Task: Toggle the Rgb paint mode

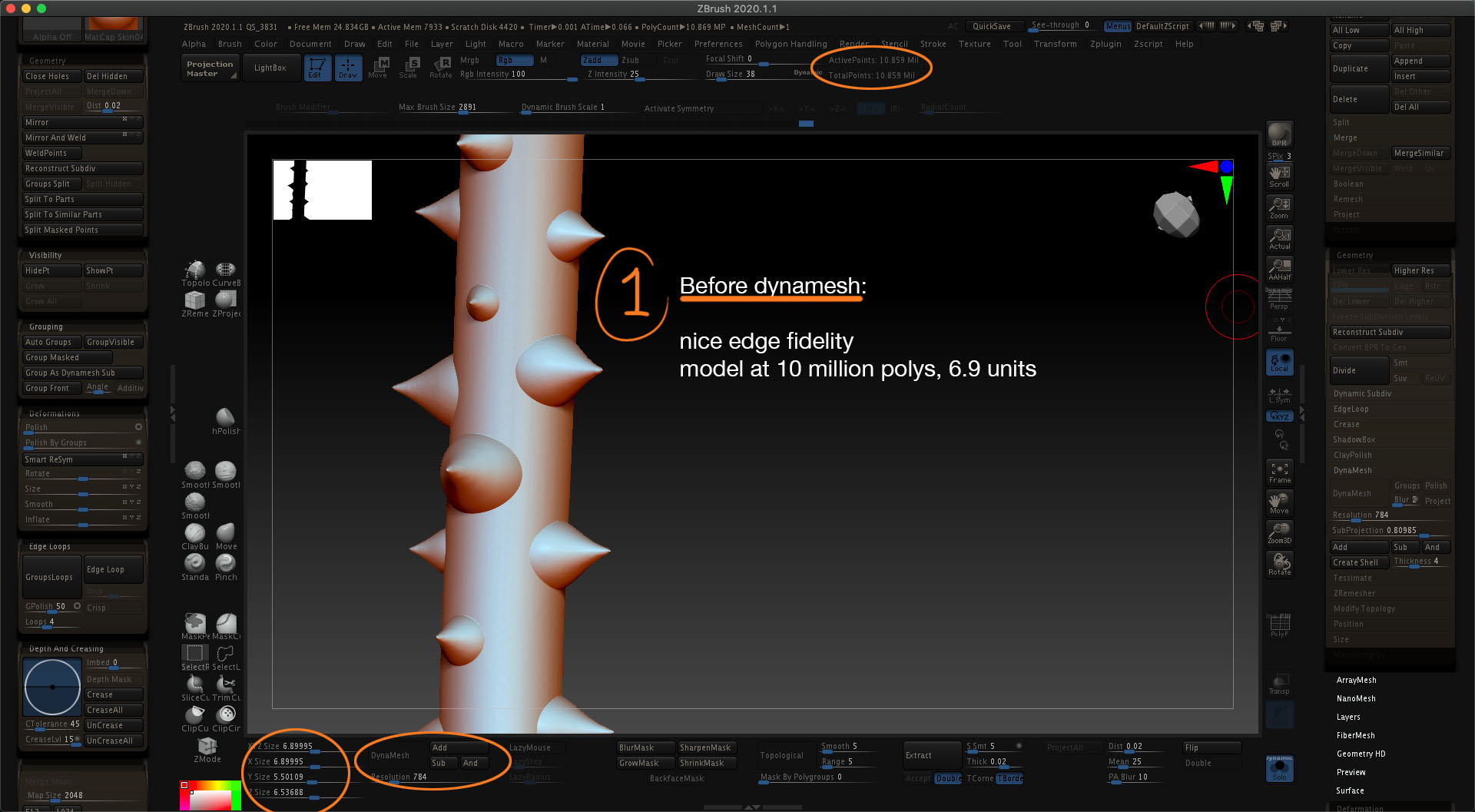Action: [x=513, y=60]
